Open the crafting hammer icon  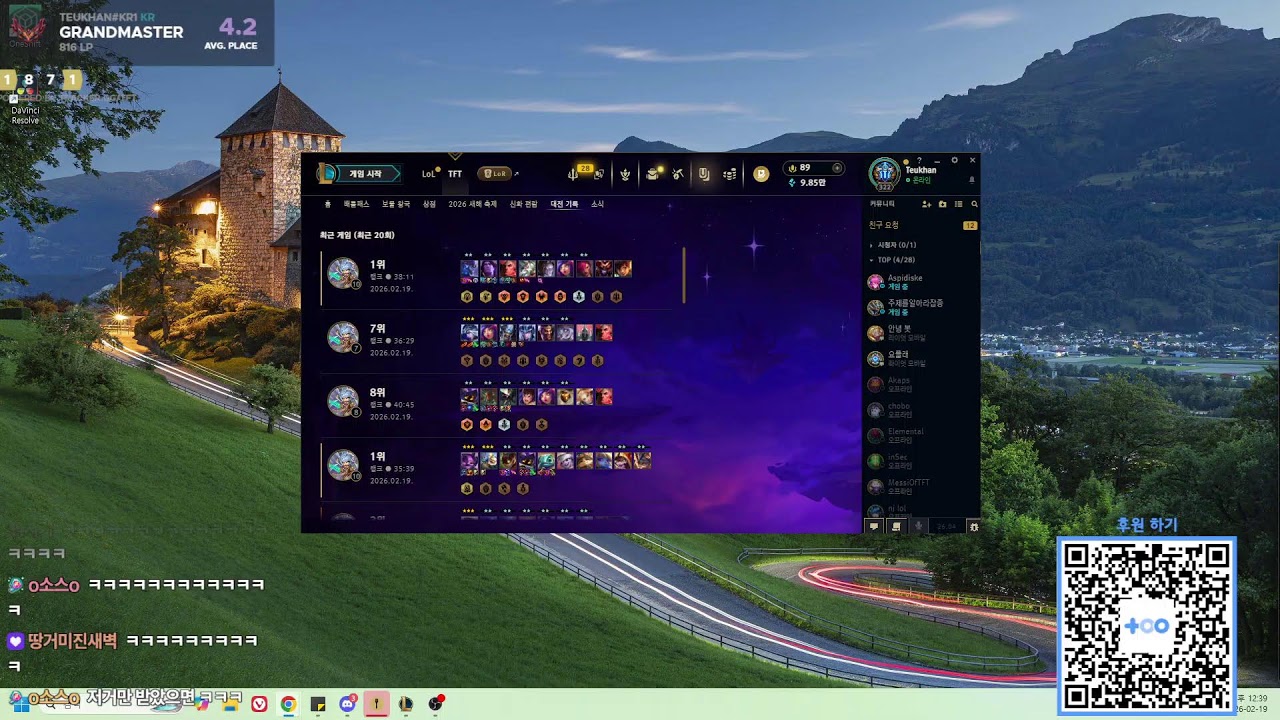tap(677, 174)
